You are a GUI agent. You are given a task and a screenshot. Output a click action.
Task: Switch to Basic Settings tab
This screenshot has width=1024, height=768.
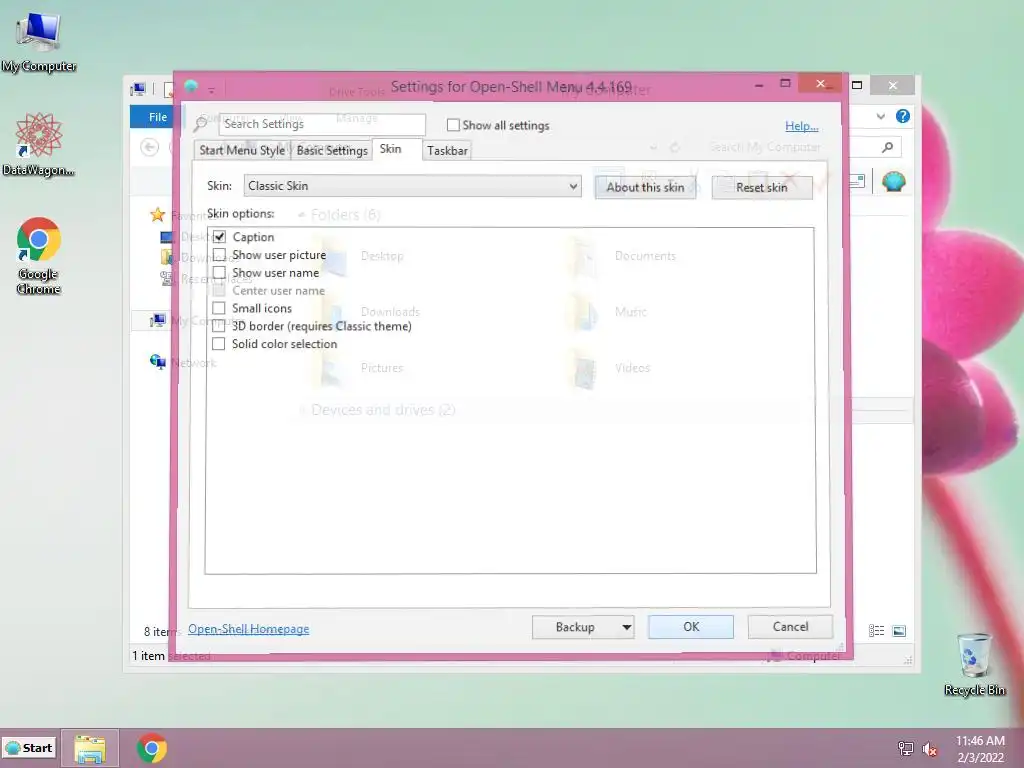tap(332, 150)
